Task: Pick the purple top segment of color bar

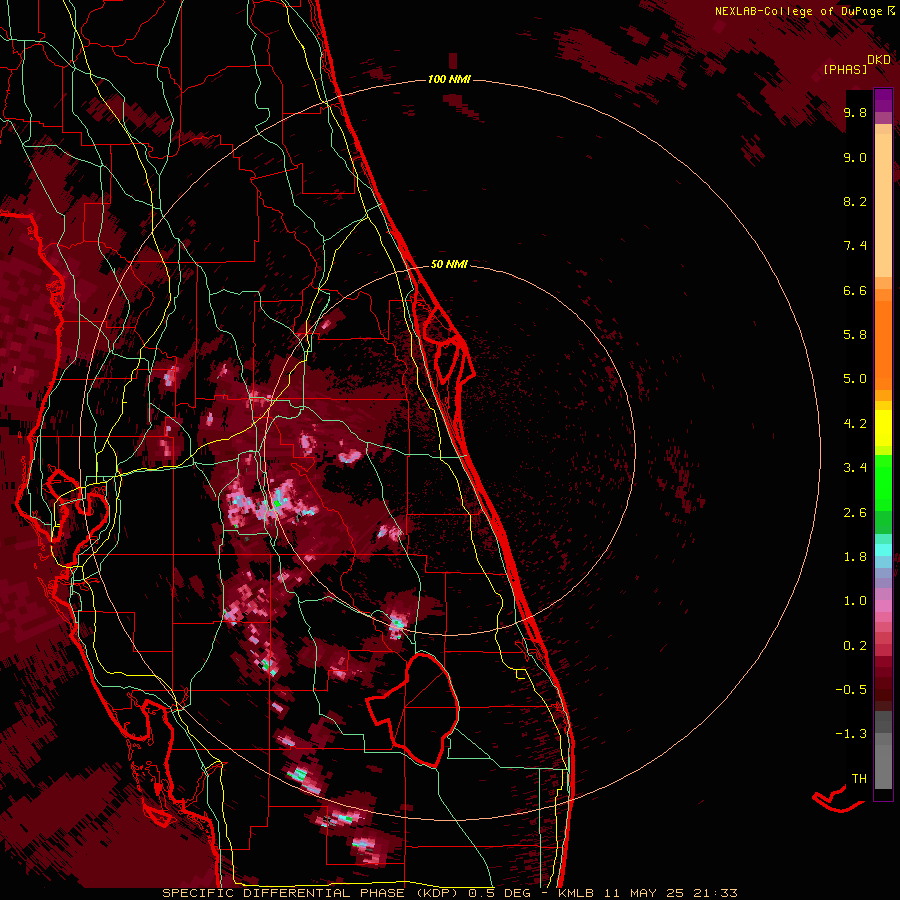Action: click(x=883, y=100)
